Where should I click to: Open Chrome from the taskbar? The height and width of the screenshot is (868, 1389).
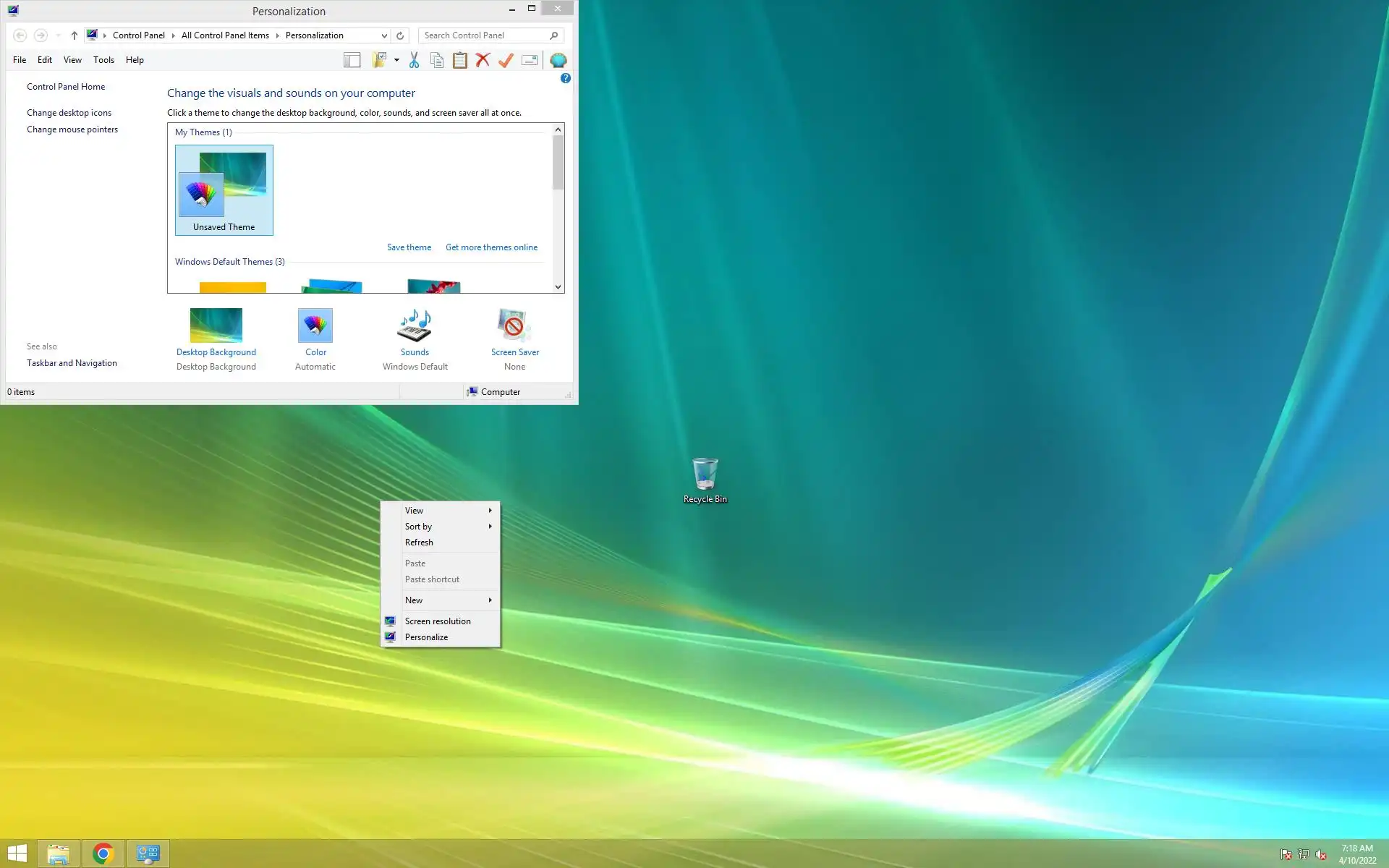[x=103, y=854]
